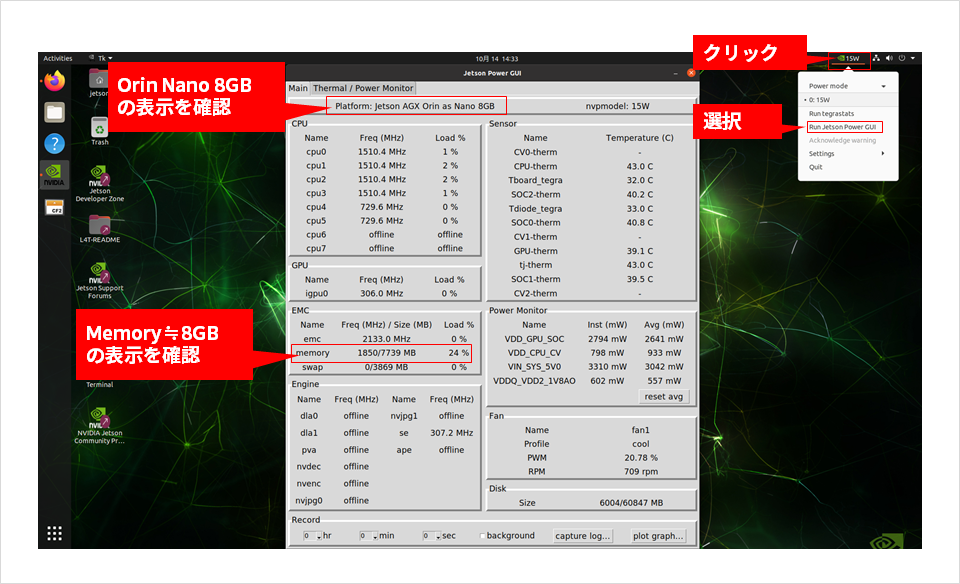Minimize the Jetson Power GUI window

click(x=675, y=73)
